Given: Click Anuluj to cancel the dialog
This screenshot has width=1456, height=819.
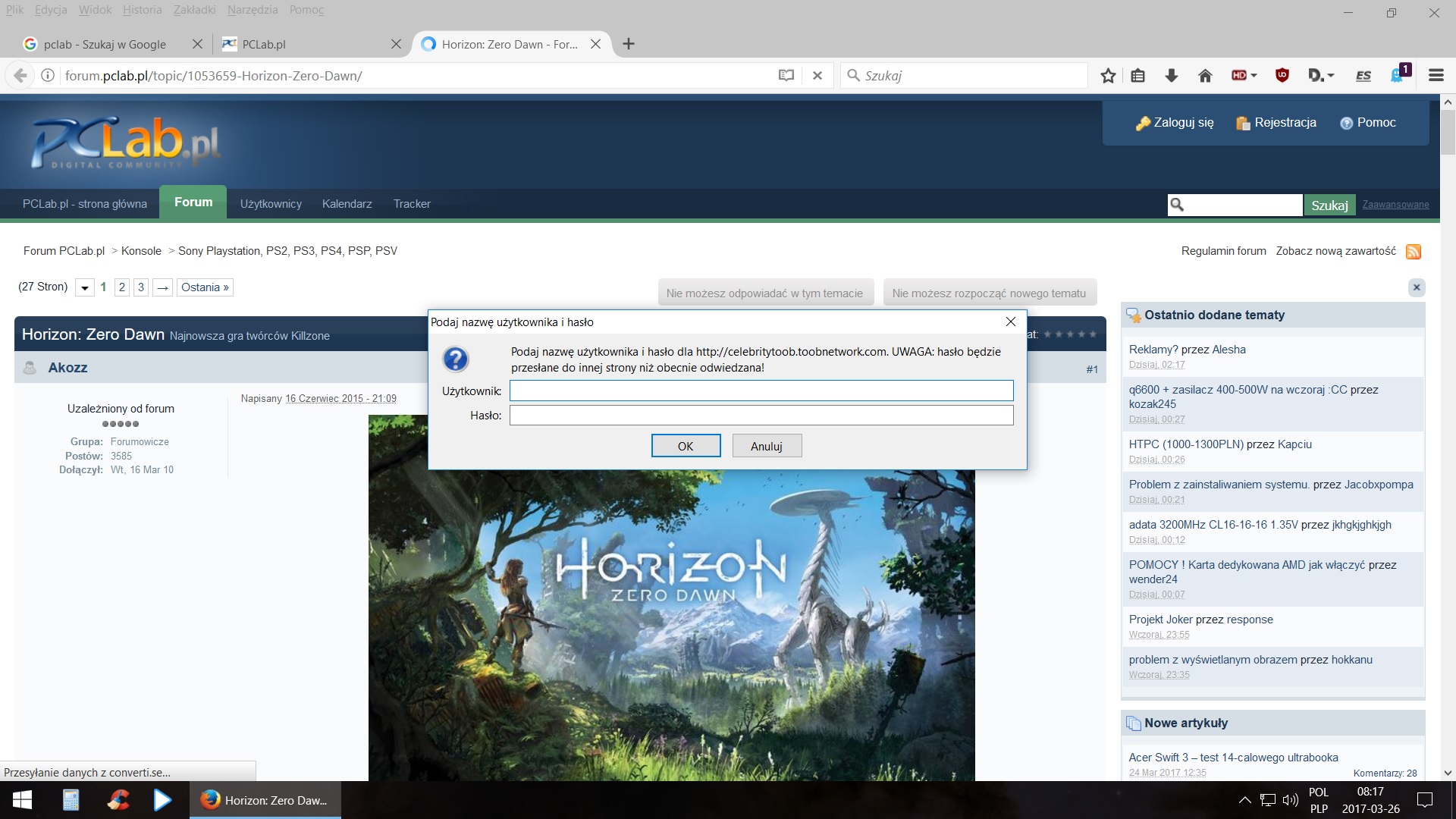Looking at the screenshot, I should click(766, 446).
